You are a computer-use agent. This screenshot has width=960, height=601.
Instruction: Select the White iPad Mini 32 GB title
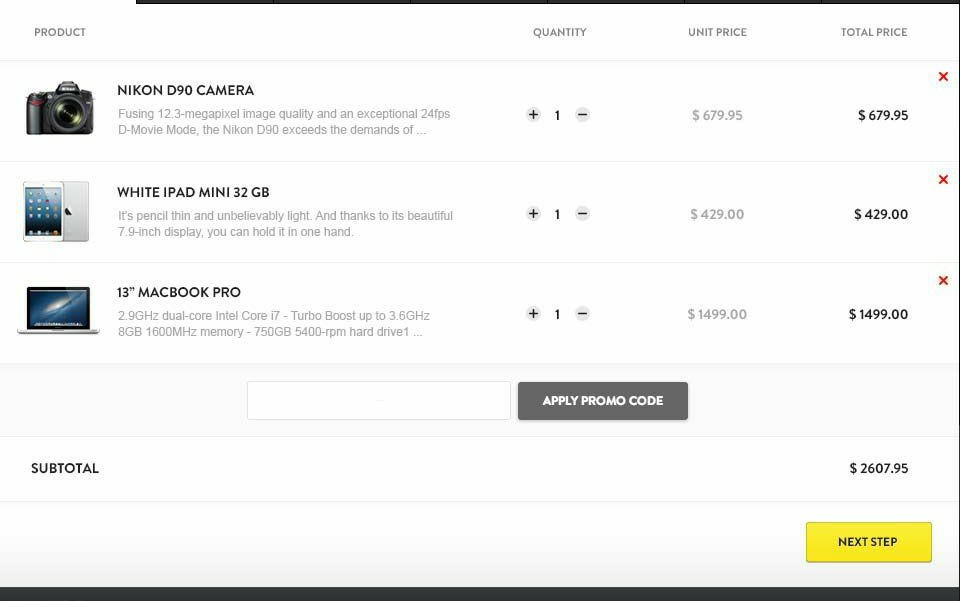(193, 192)
